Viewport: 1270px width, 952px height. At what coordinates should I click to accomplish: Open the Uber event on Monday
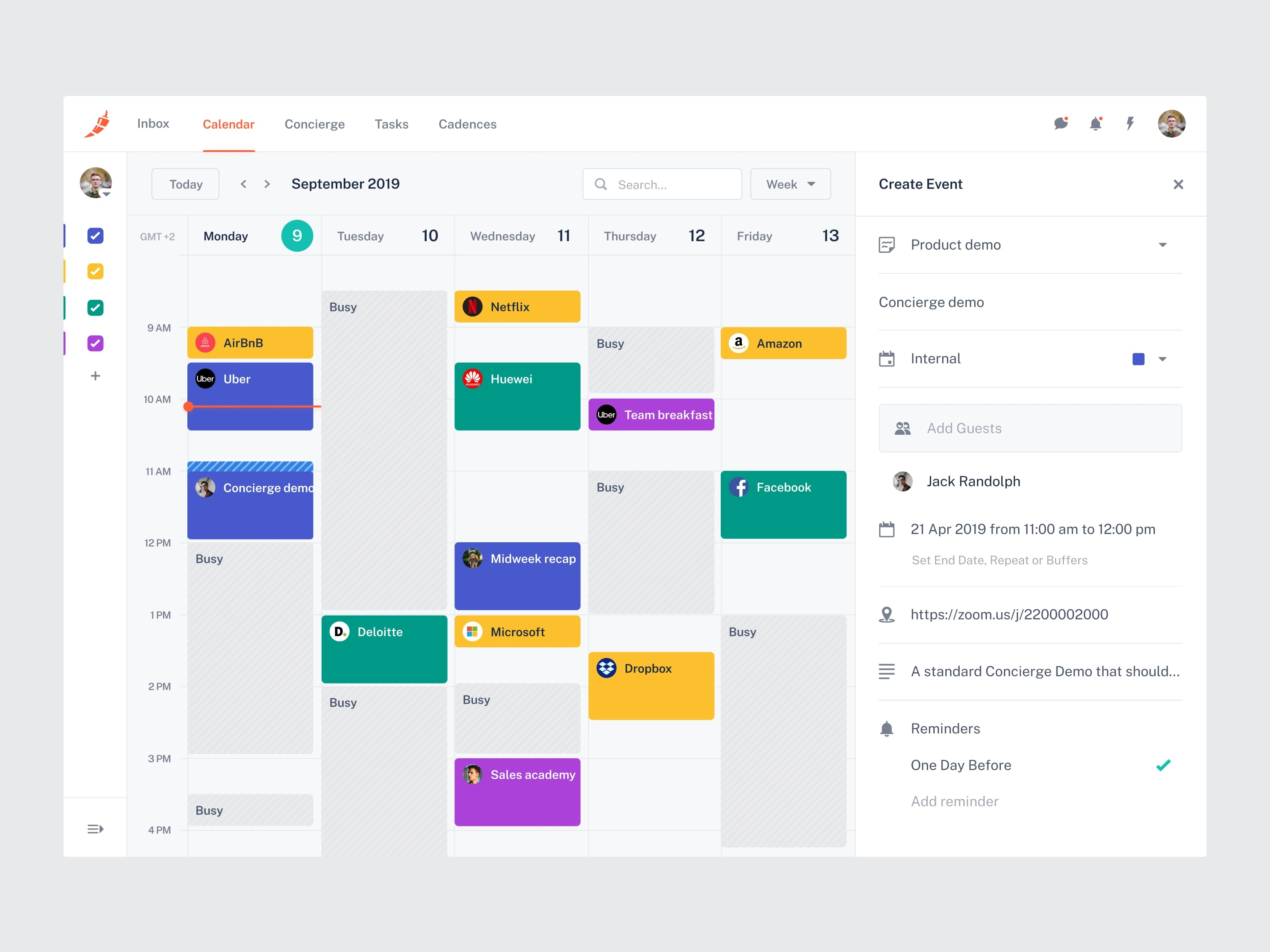250,397
